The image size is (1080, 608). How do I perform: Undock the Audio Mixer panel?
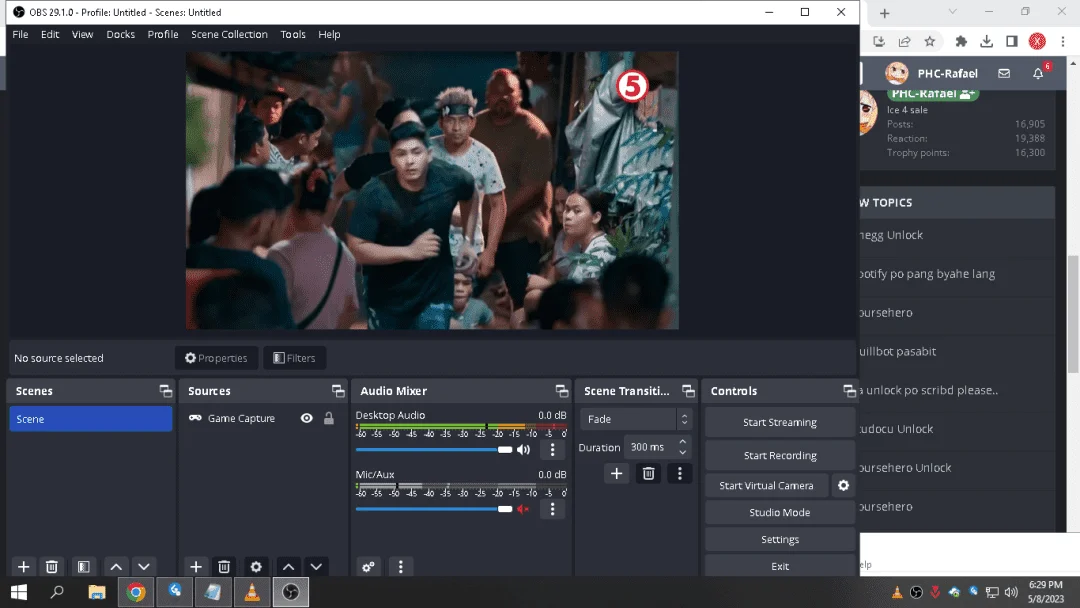562,391
